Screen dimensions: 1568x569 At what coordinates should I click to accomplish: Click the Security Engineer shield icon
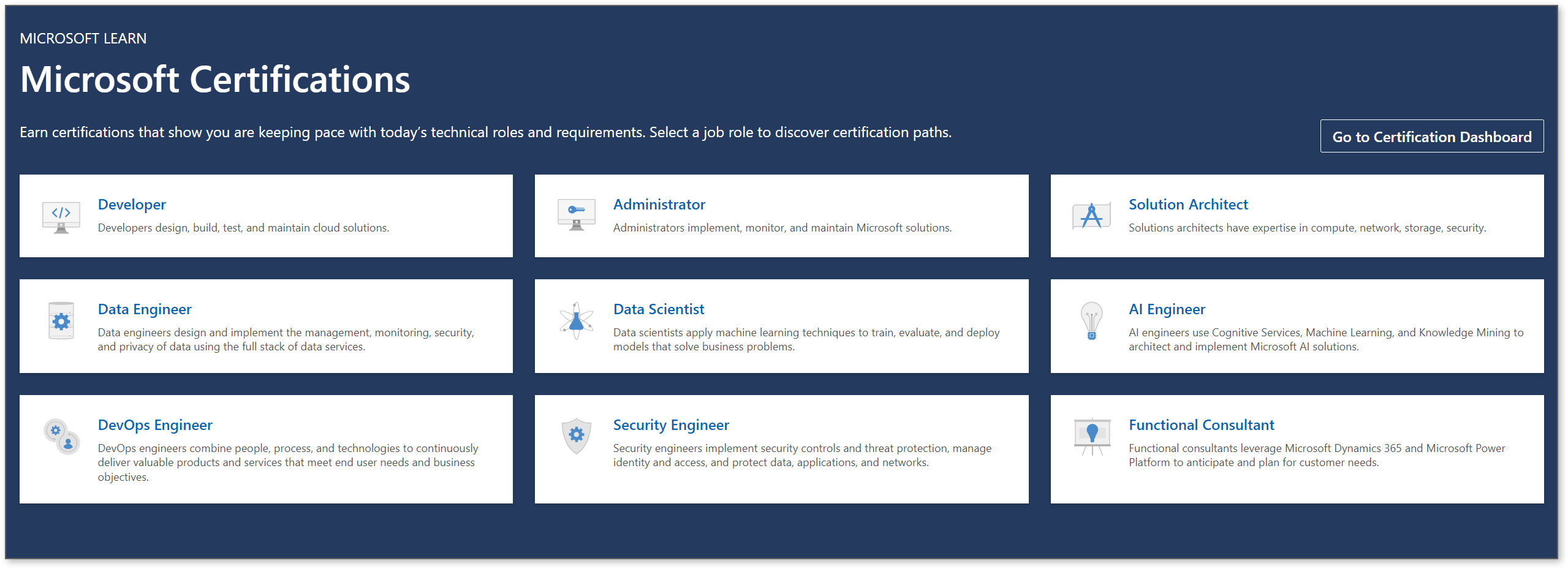576,436
